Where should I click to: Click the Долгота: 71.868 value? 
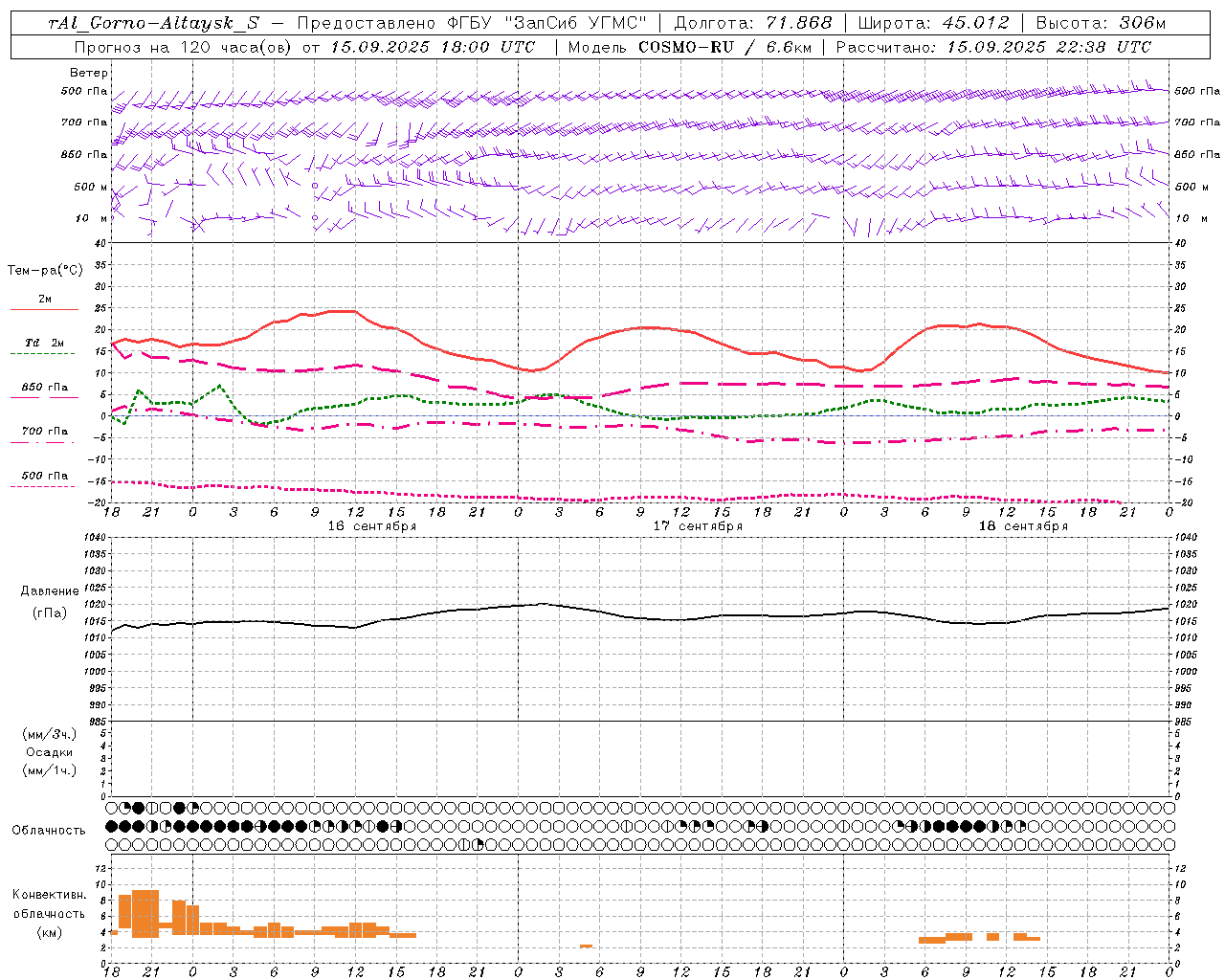(754, 23)
